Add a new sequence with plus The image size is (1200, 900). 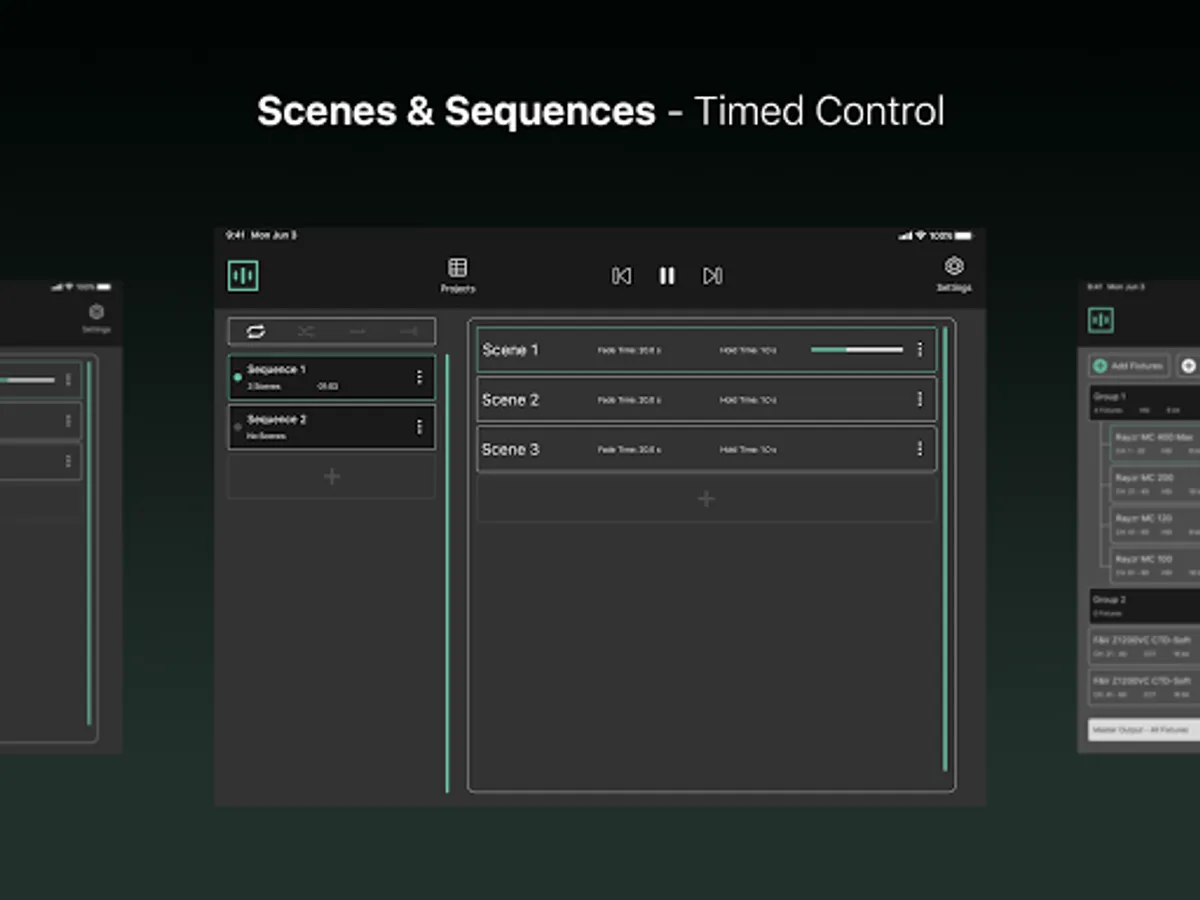point(332,477)
